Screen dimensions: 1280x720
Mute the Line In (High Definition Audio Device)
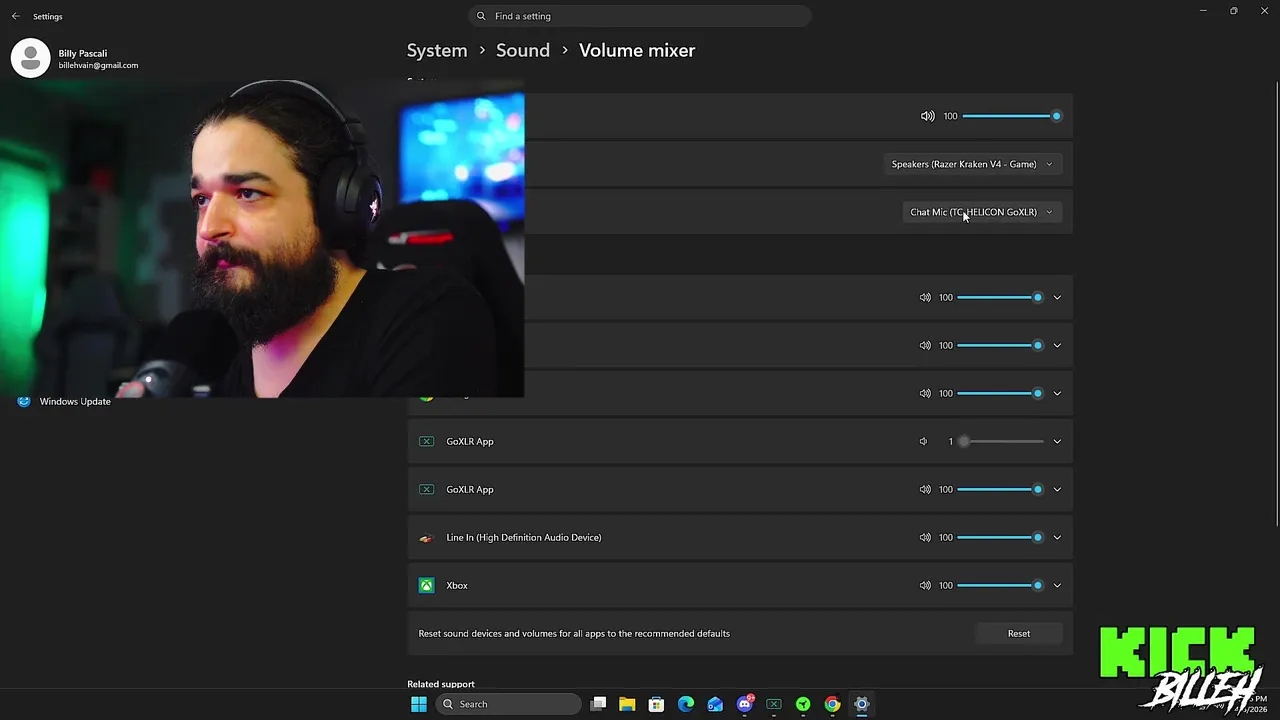(x=925, y=537)
